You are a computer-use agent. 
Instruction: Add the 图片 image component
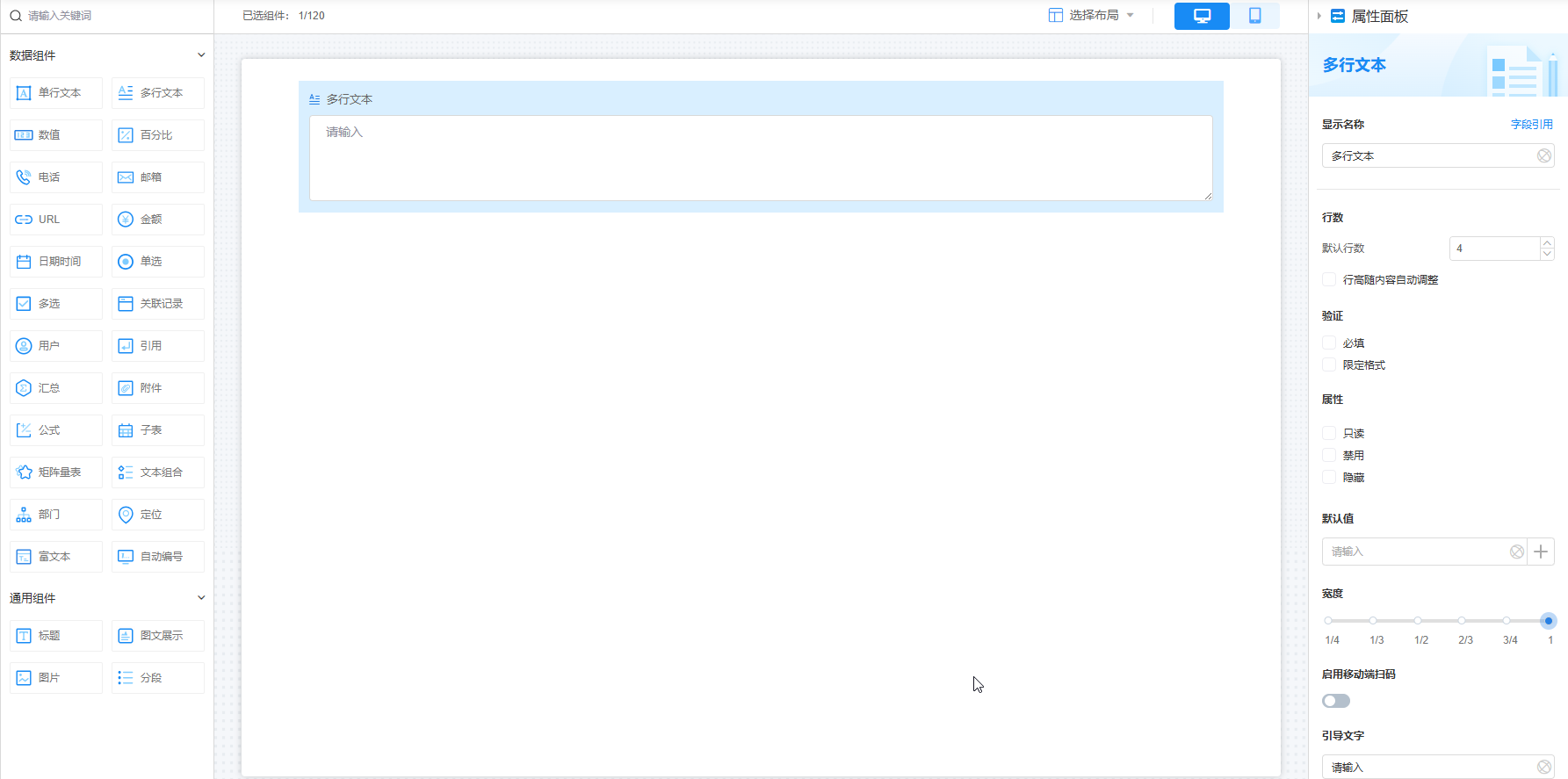tap(56, 678)
